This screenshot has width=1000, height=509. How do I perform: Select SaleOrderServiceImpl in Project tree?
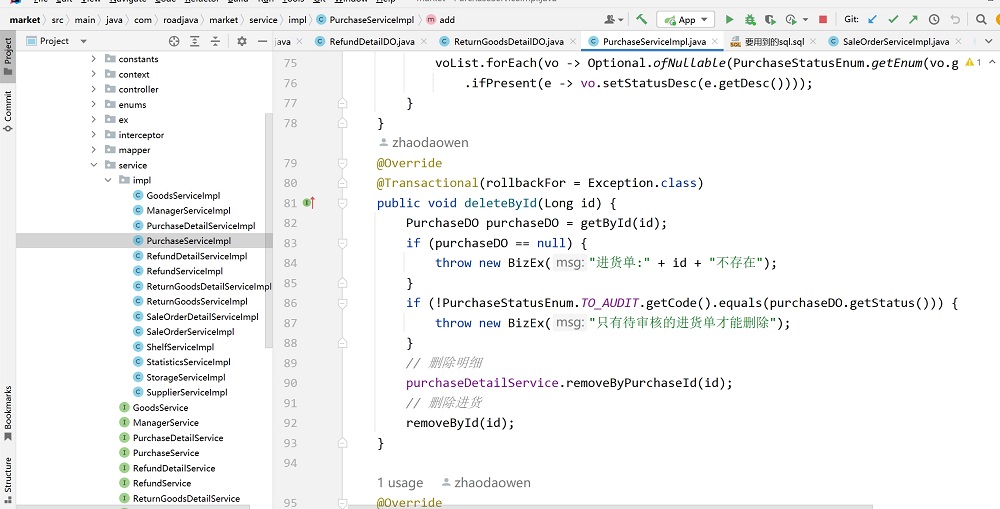pos(190,332)
